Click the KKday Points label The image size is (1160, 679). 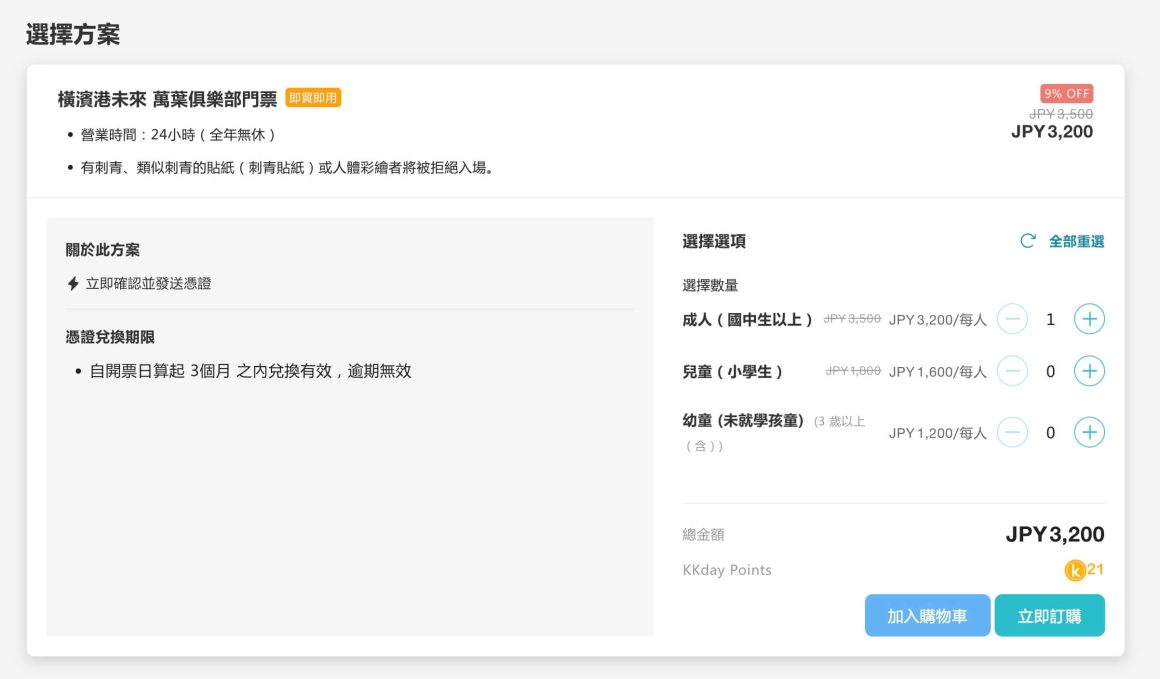[x=726, y=570]
